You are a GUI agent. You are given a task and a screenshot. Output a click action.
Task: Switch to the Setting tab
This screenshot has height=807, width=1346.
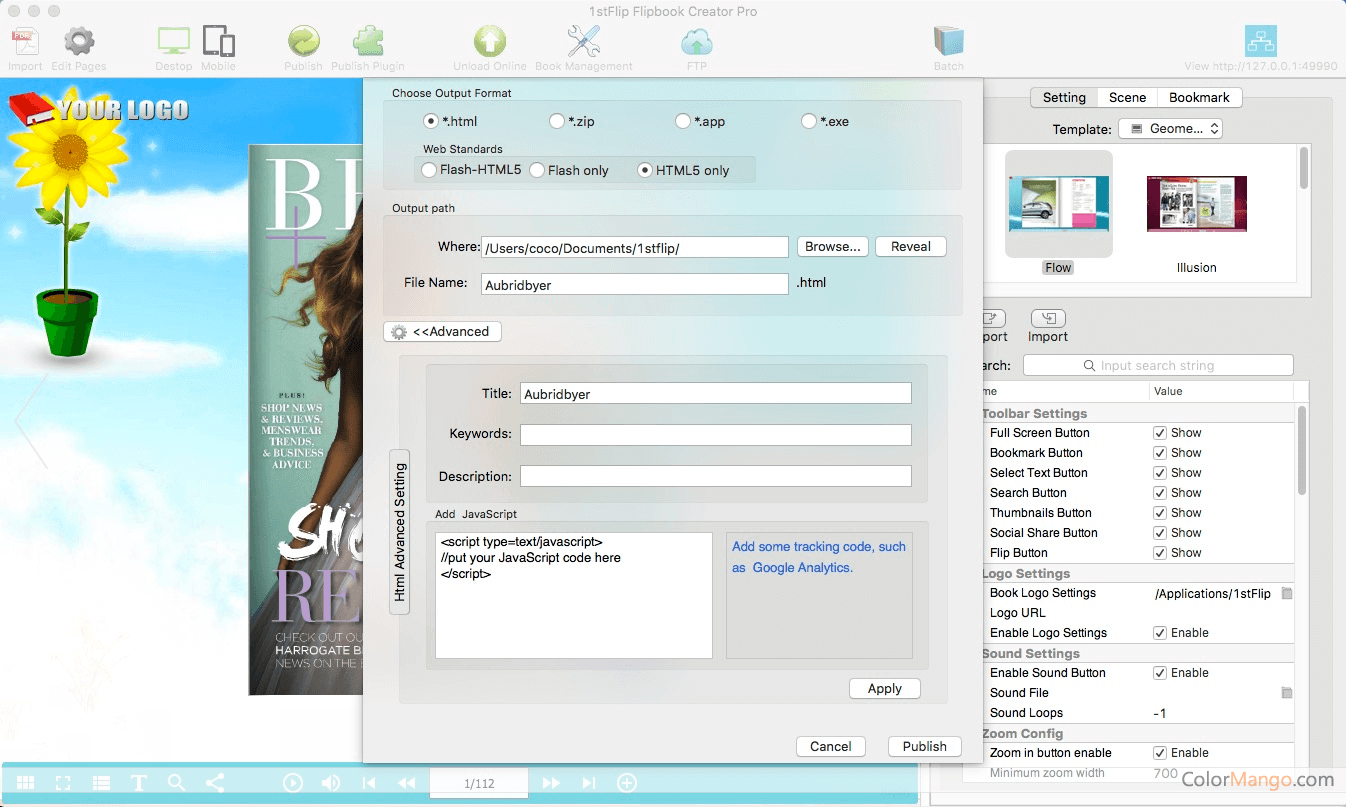coord(1064,98)
